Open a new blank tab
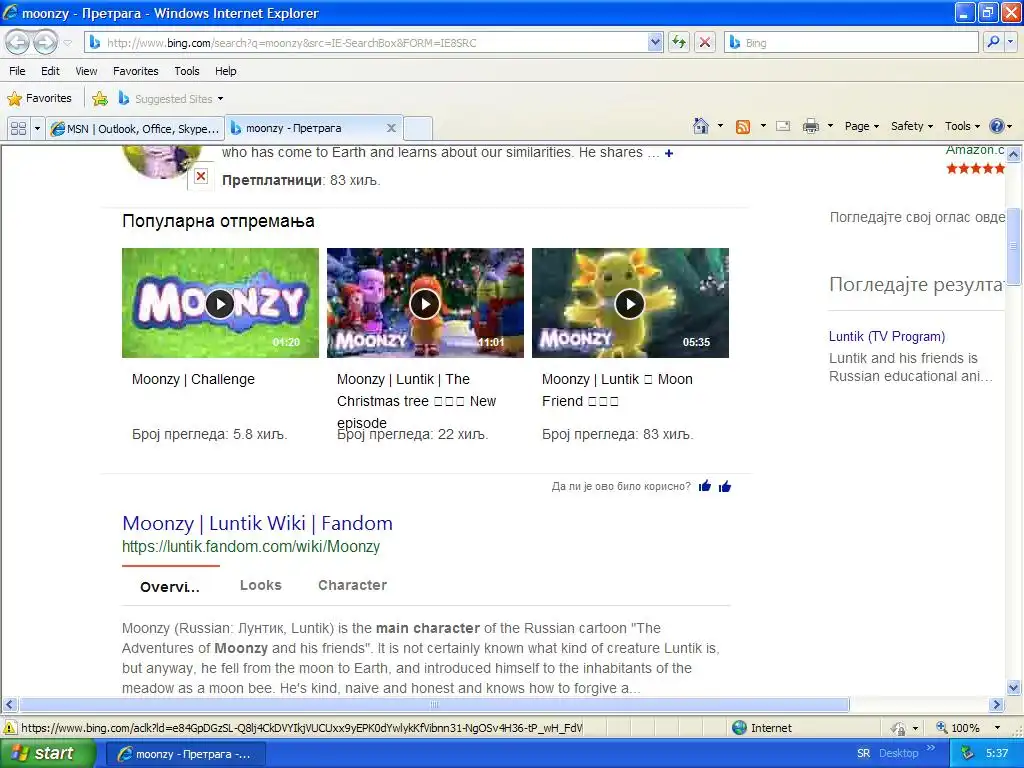 pyautogui.click(x=418, y=129)
